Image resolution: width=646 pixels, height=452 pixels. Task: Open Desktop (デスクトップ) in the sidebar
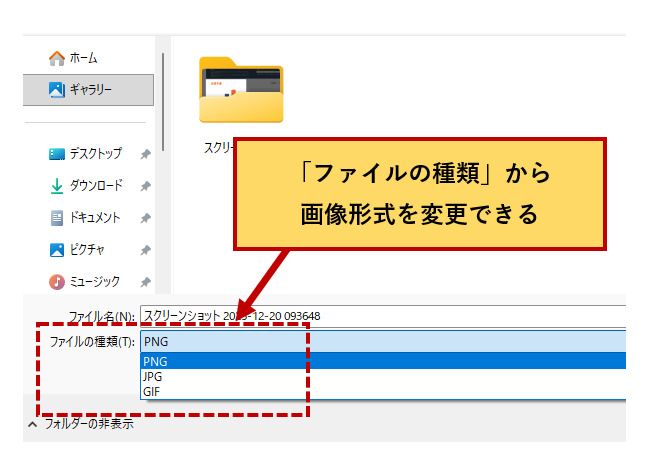pyautogui.click(x=85, y=154)
